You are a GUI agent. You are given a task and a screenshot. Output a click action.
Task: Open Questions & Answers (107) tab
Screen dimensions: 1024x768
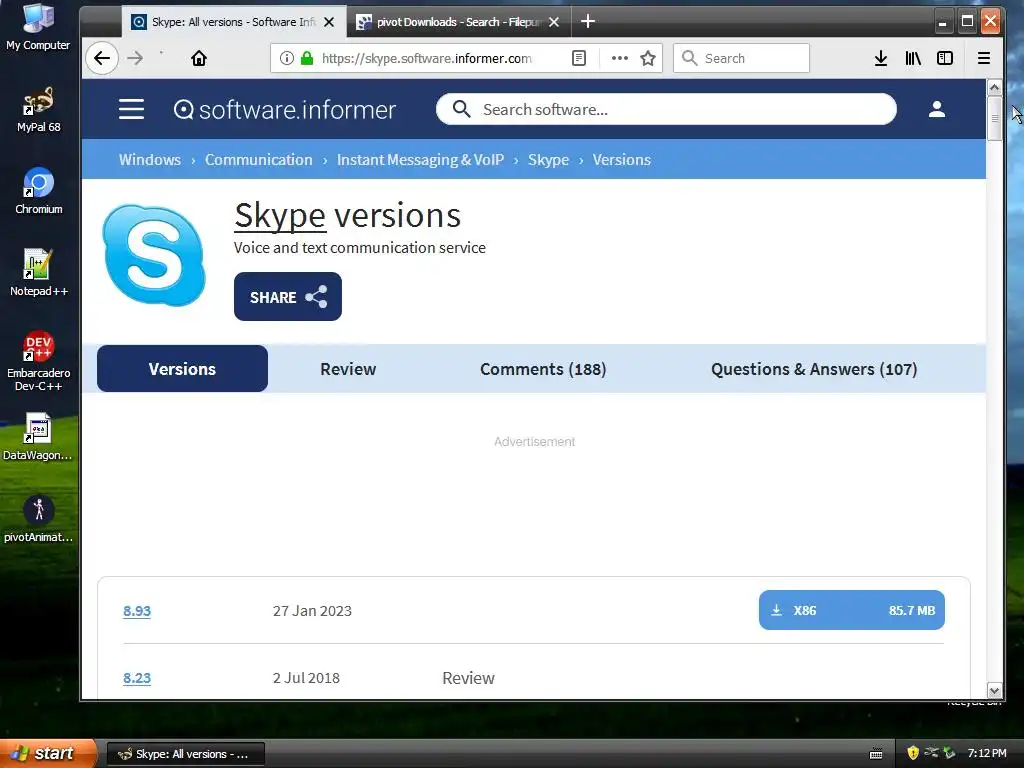814,369
